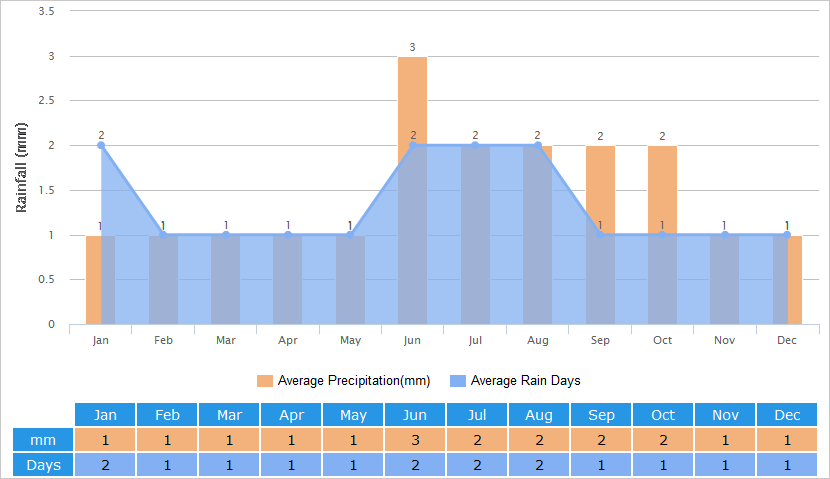Select the August rain days data point

(538, 145)
